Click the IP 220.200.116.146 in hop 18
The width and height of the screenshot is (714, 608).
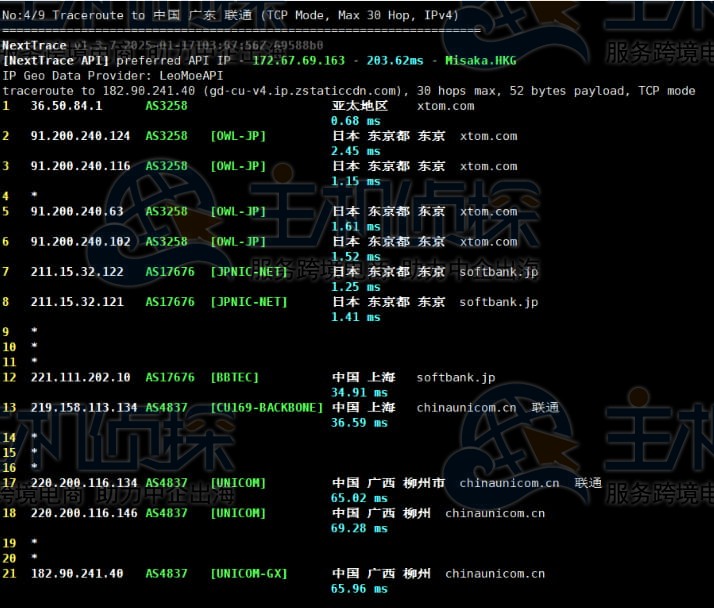tap(84, 513)
